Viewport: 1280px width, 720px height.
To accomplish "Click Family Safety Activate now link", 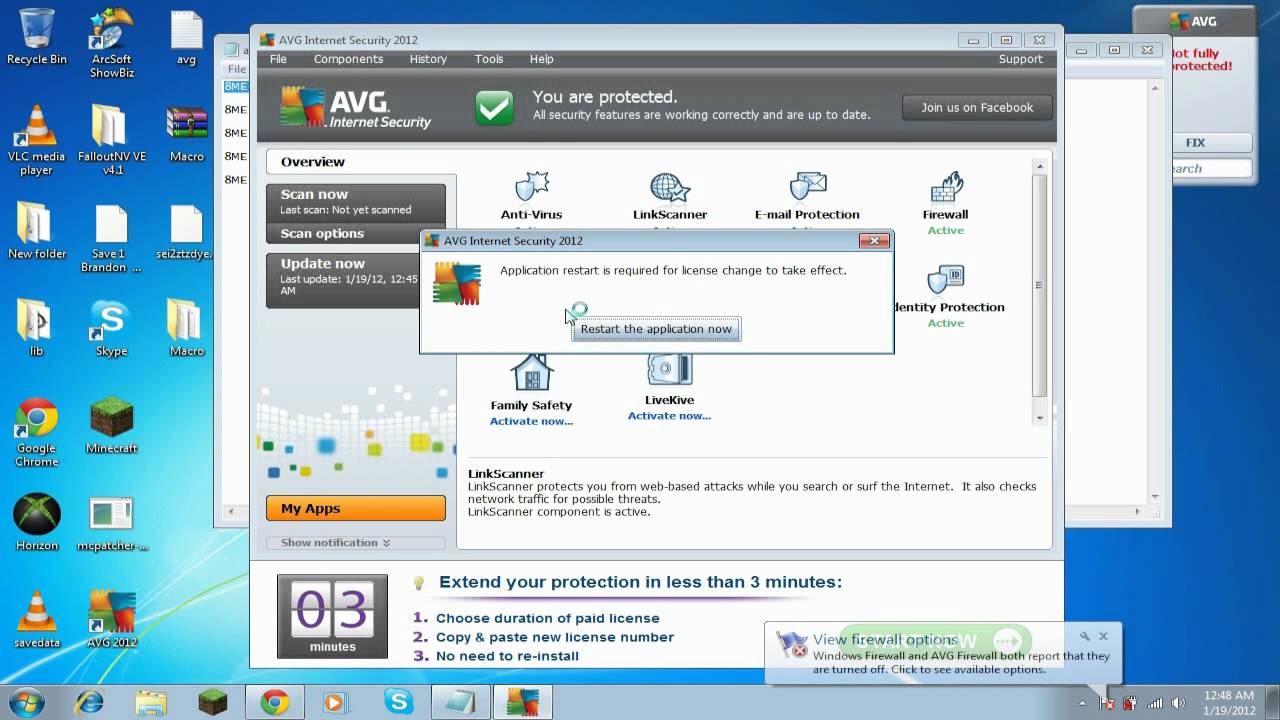I will [x=531, y=421].
